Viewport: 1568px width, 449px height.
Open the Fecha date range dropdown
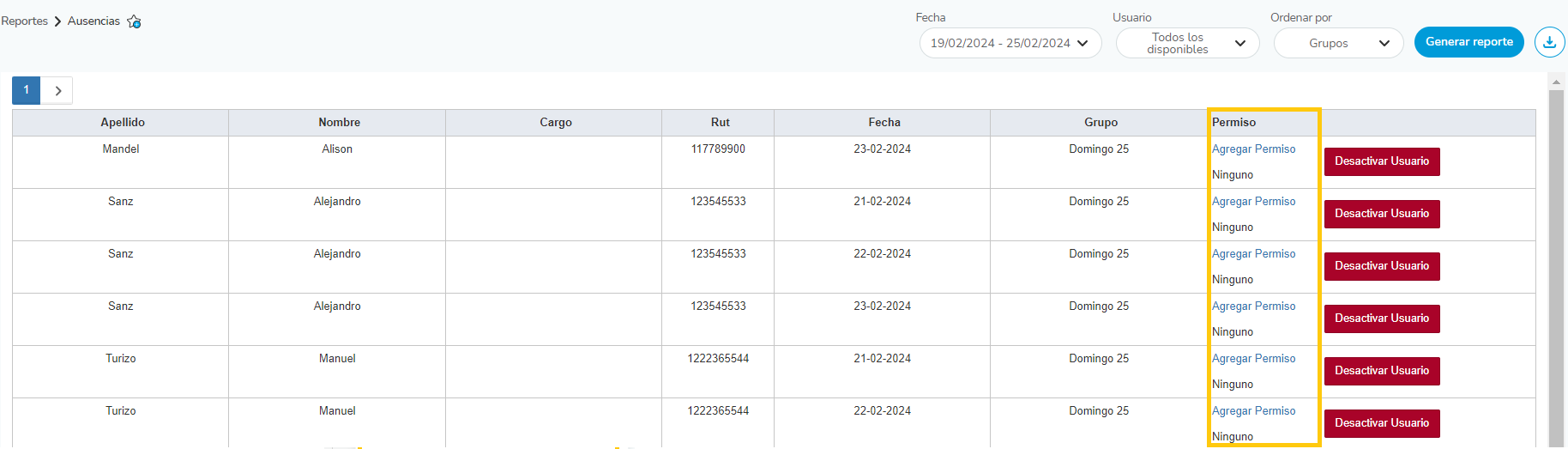pyautogui.click(x=1010, y=43)
